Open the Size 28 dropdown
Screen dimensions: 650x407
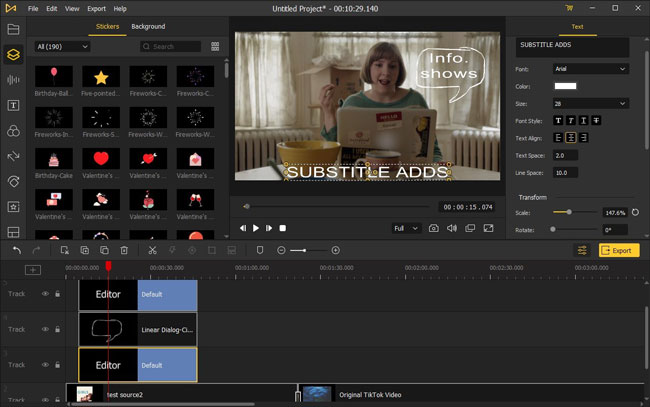click(x=591, y=104)
